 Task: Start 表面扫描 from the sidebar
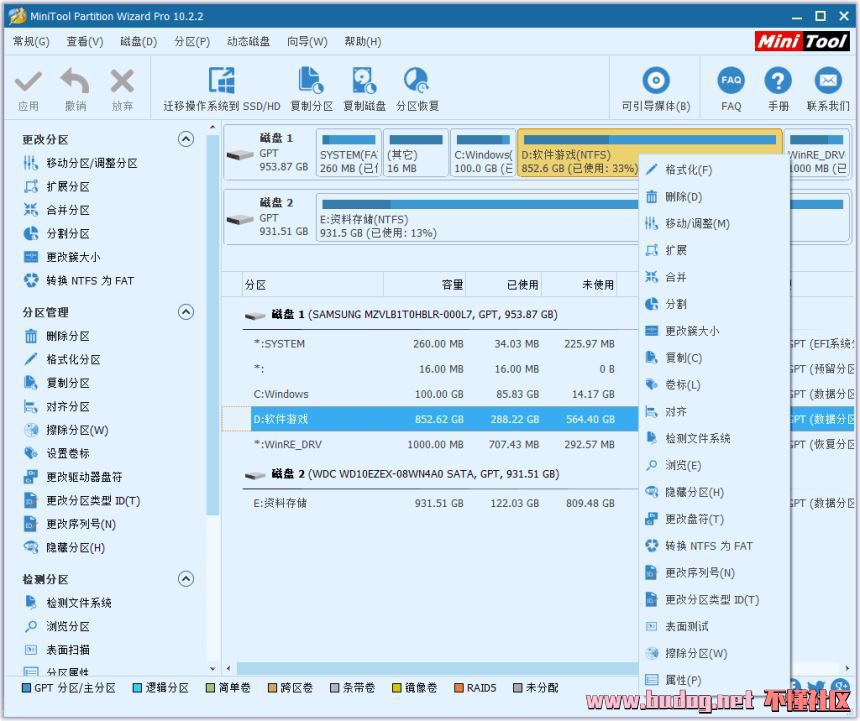click(x=56, y=650)
